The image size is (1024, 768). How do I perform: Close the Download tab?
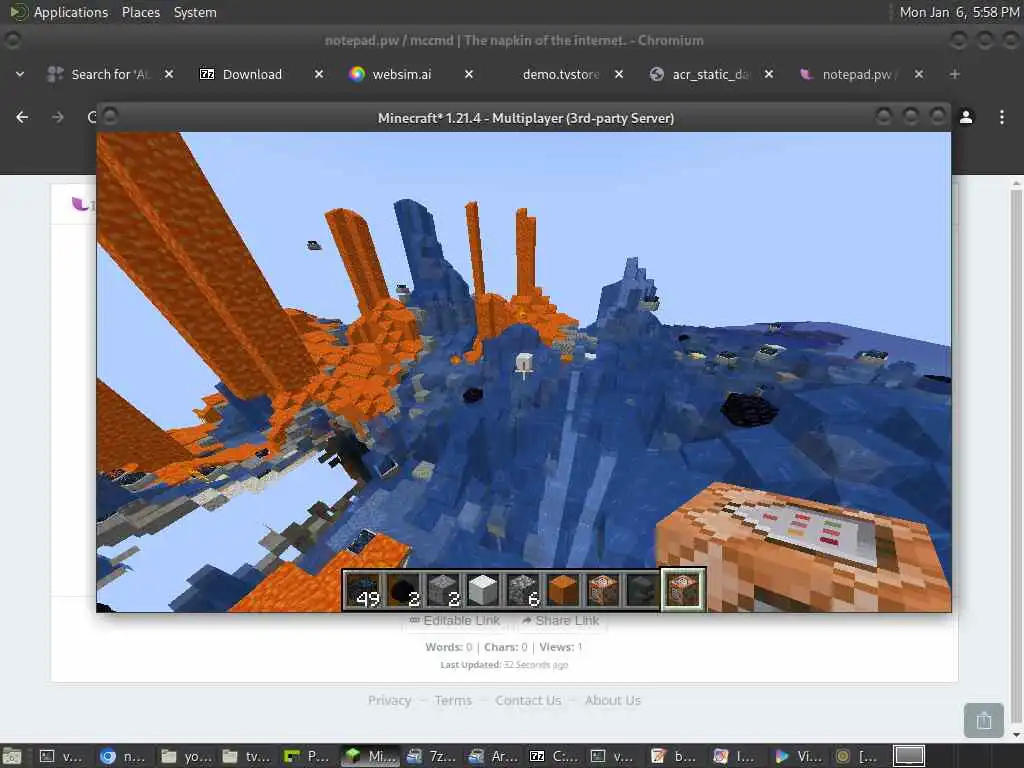click(x=319, y=74)
